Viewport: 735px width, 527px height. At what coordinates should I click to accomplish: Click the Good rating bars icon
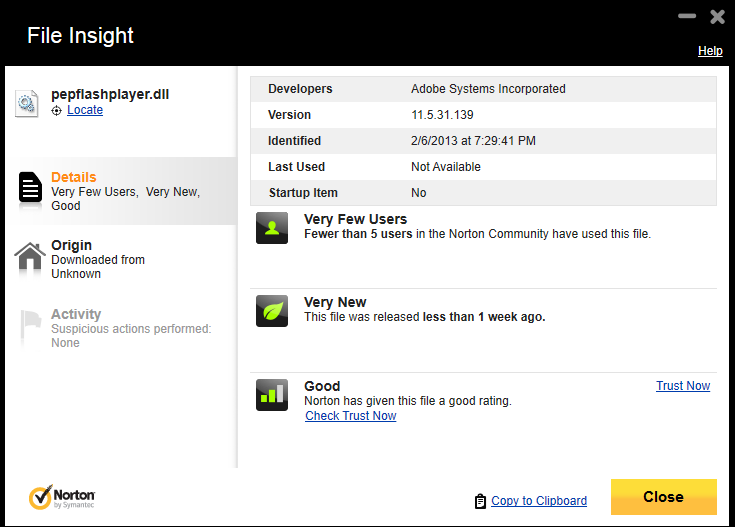tap(272, 395)
